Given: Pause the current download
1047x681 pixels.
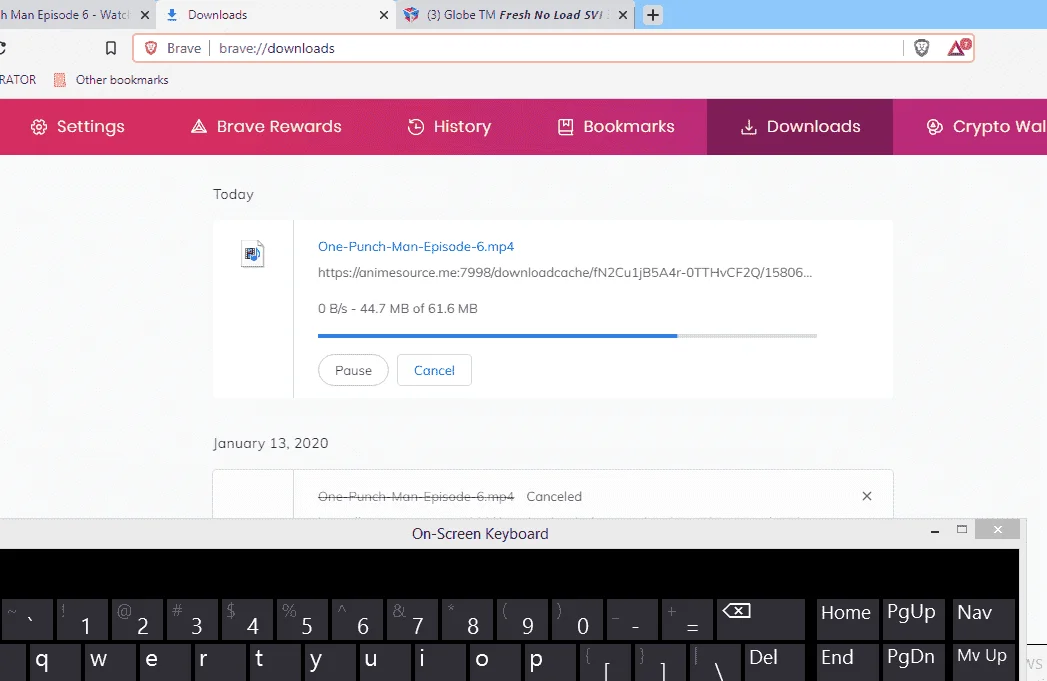Looking at the screenshot, I should [x=353, y=371].
